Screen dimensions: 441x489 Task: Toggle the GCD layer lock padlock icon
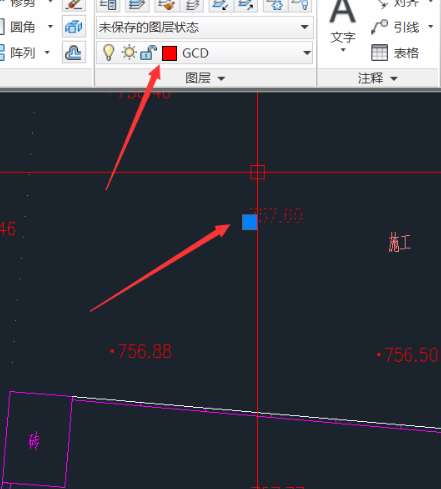click(x=148, y=53)
